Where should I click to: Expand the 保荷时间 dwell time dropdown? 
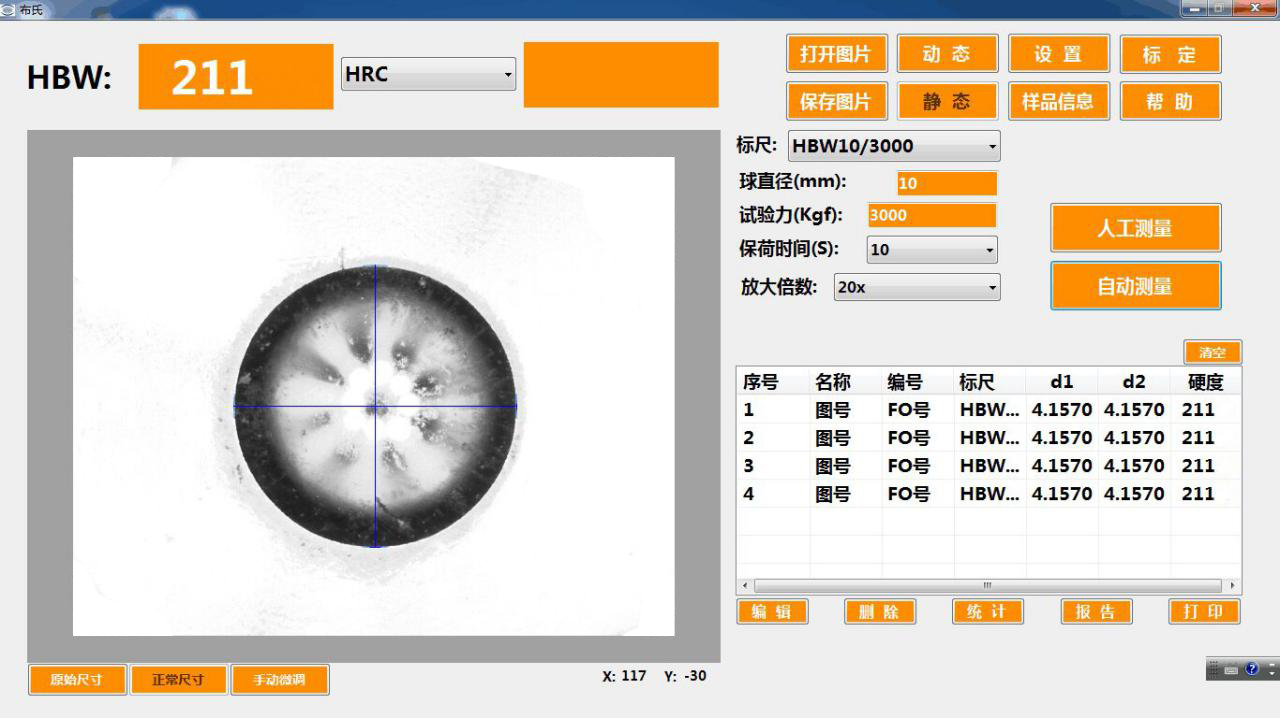932,250
